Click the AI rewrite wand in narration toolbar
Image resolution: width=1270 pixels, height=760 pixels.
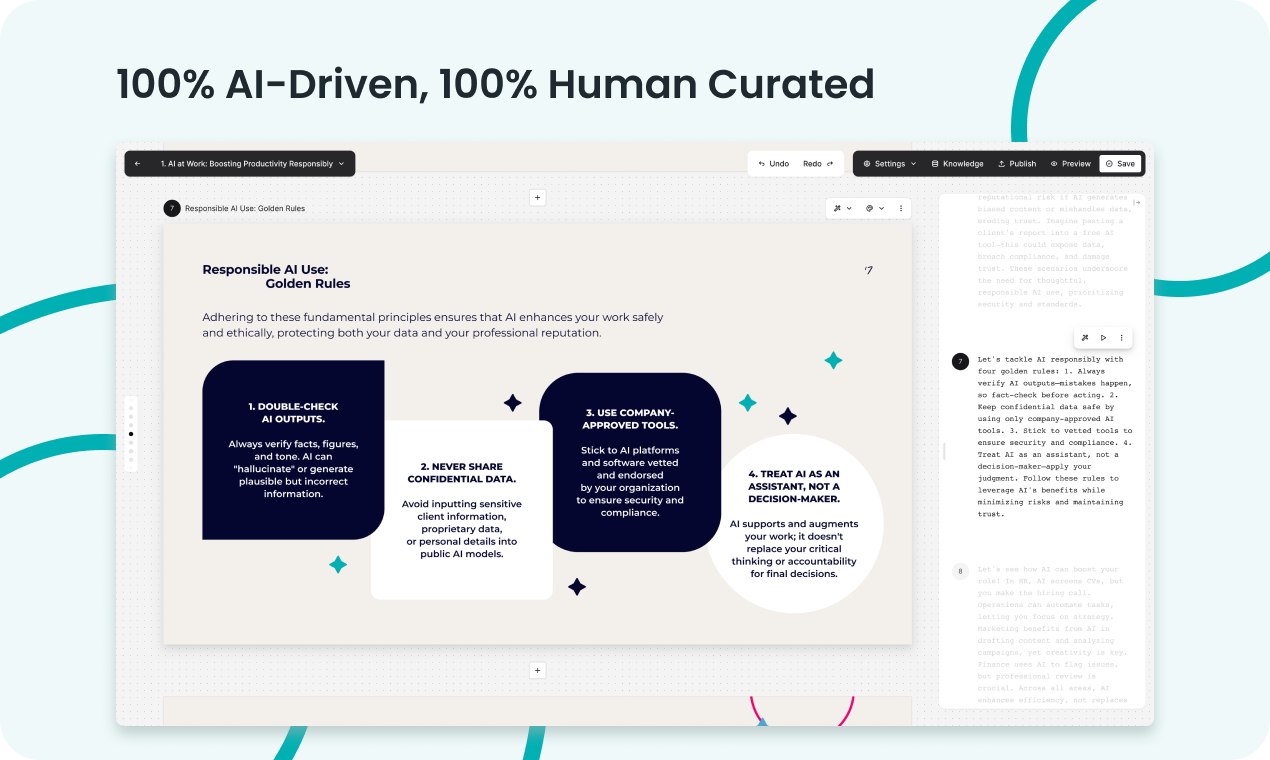(x=1086, y=338)
